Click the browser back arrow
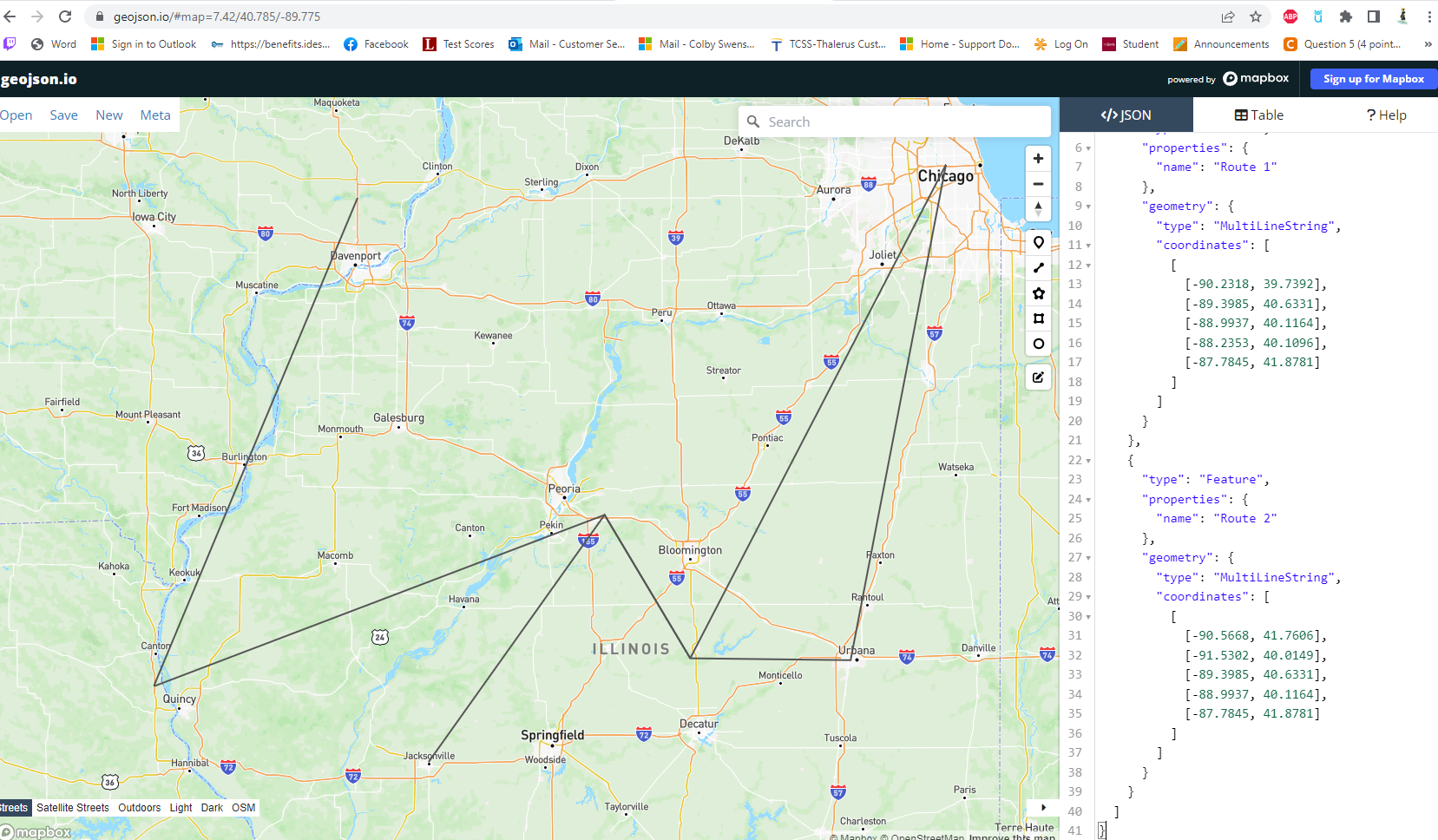 click(x=10, y=16)
